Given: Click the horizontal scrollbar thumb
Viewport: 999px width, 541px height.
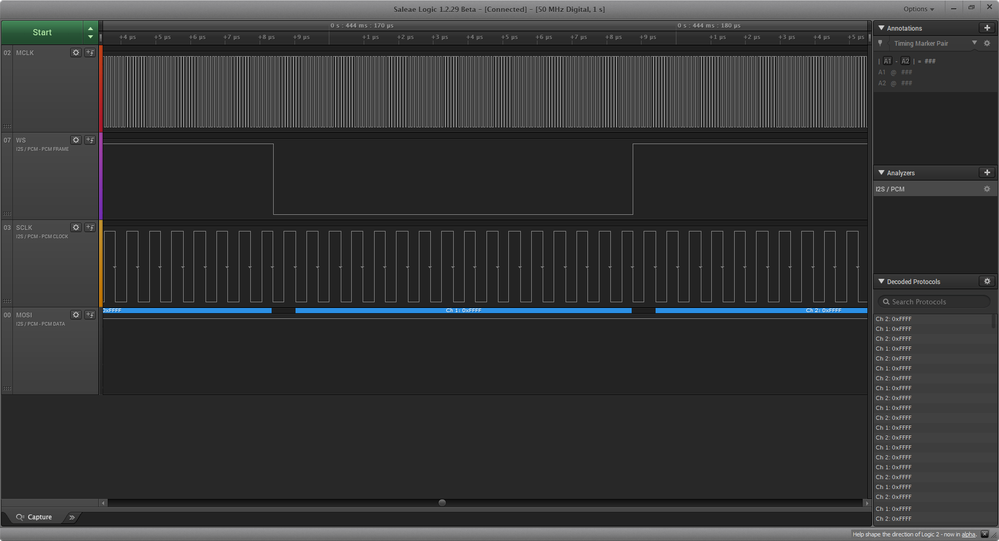Looking at the screenshot, I should (442, 503).
